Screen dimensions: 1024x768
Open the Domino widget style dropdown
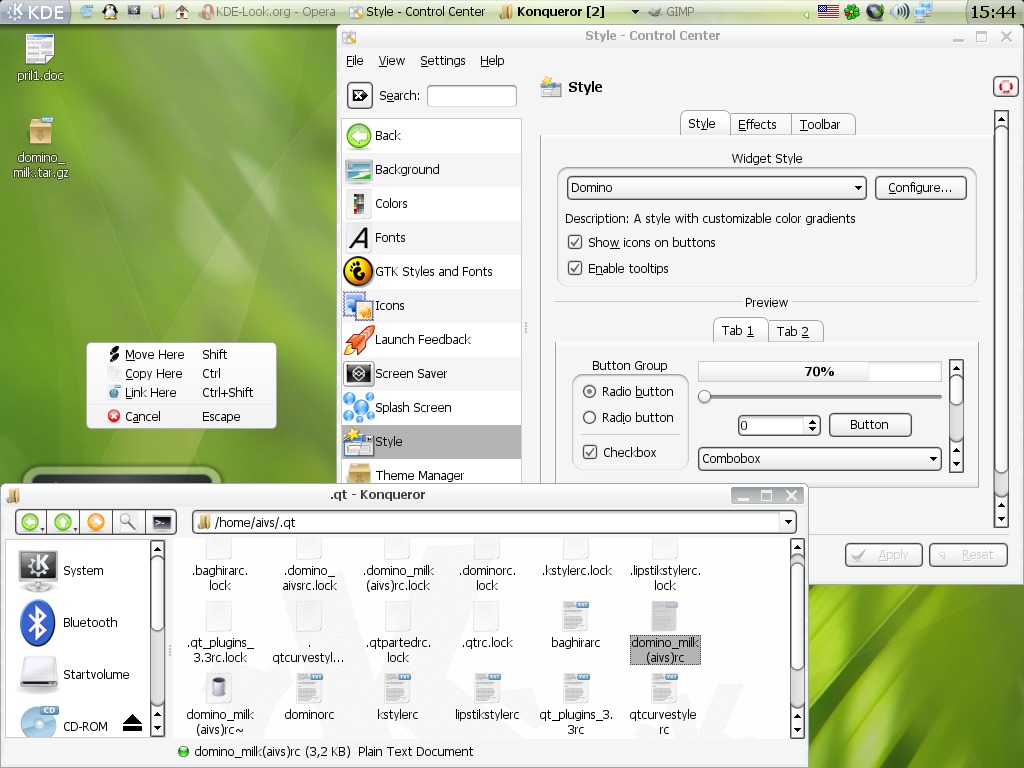pos(716,188)
